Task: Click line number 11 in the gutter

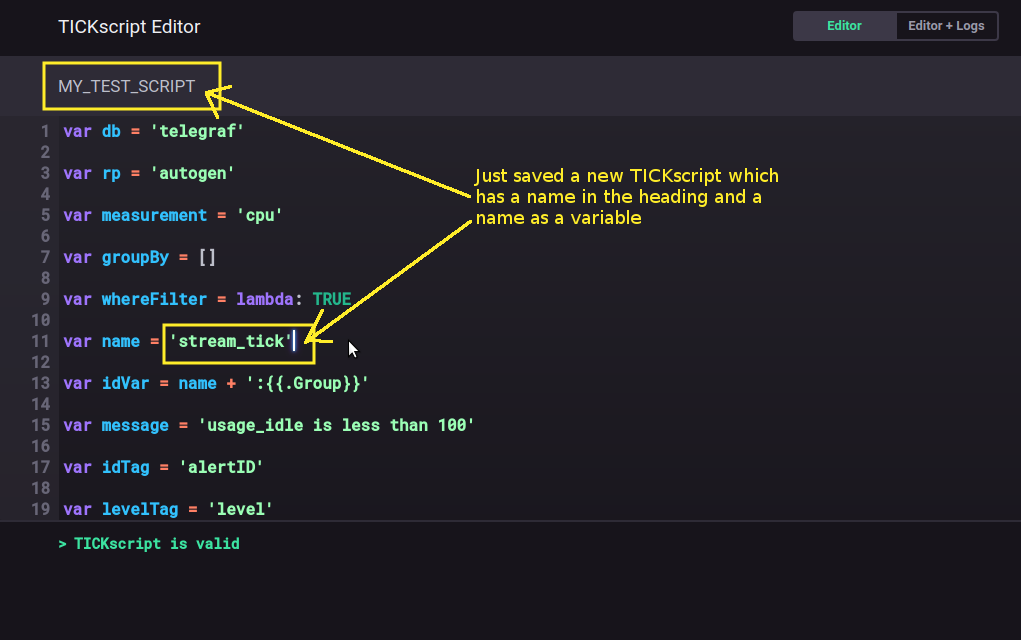Action: point(41,341)
